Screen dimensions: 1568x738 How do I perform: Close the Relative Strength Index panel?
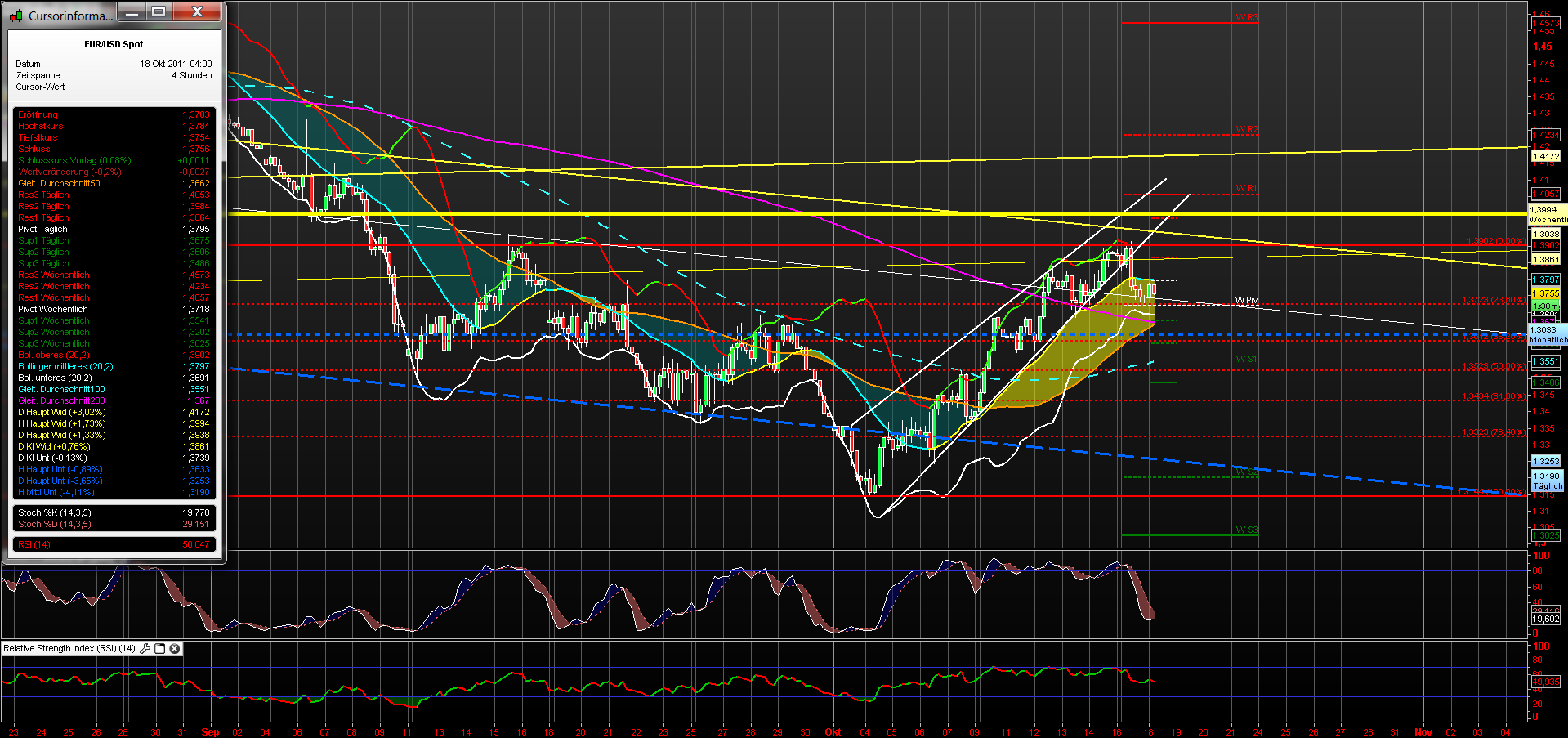point(174,648)
